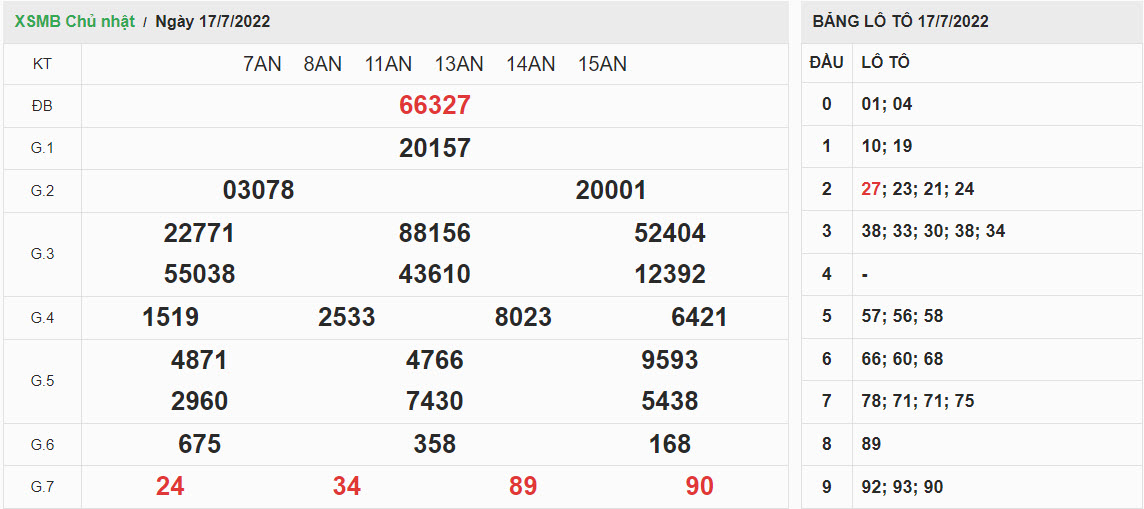
Task: Select G.3 number 88156
Action: [x=434, y=233]
